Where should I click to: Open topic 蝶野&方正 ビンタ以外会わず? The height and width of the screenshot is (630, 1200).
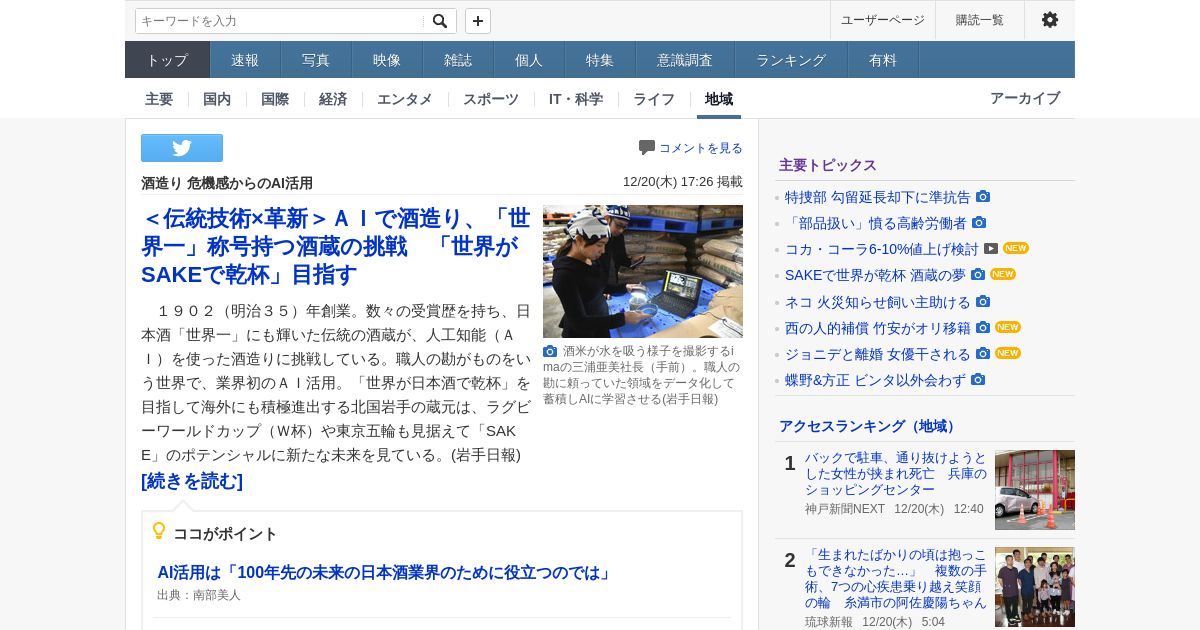875,380
